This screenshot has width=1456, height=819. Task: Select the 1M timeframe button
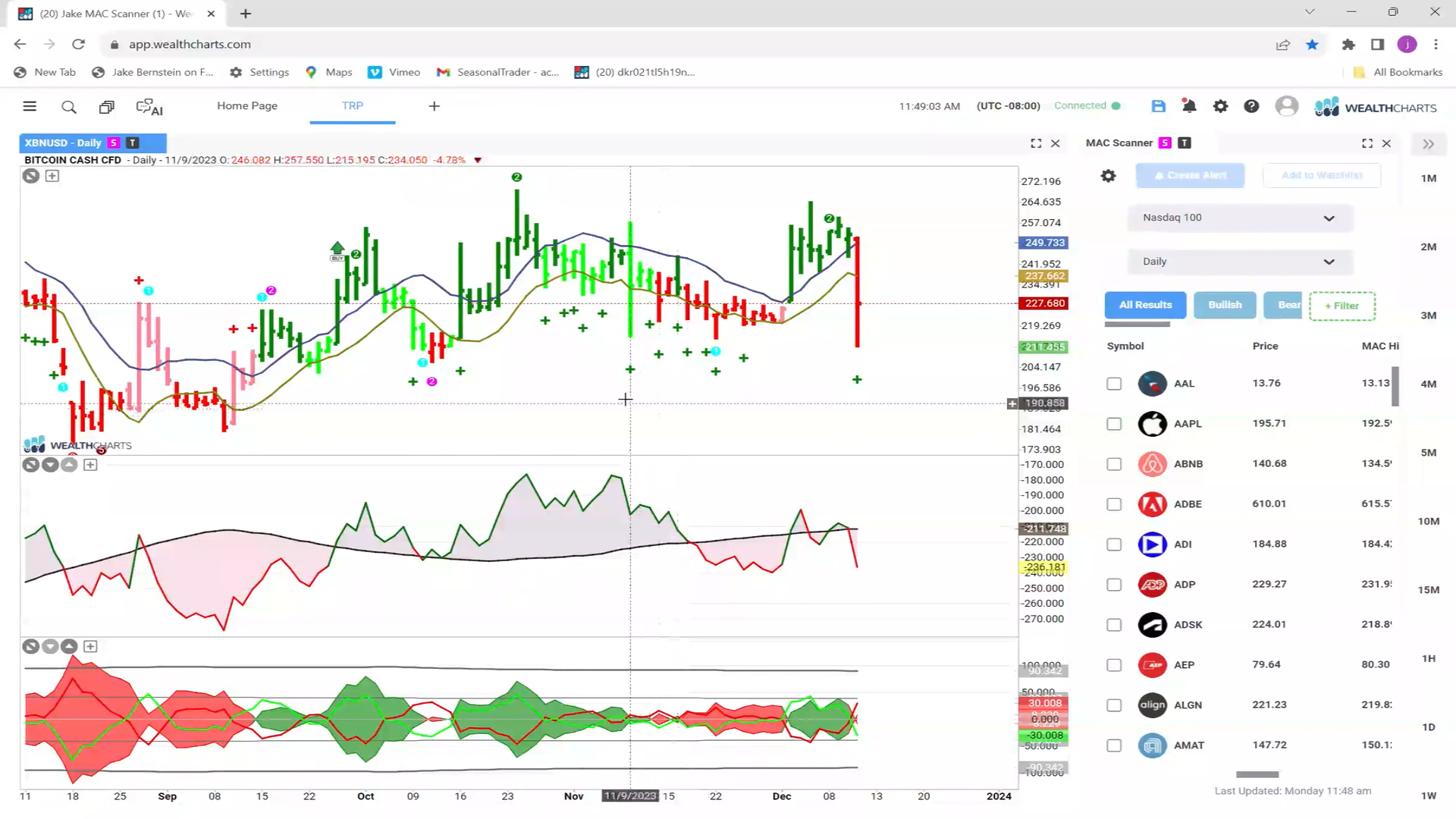pyautogui.click(x=1429, y=178)
